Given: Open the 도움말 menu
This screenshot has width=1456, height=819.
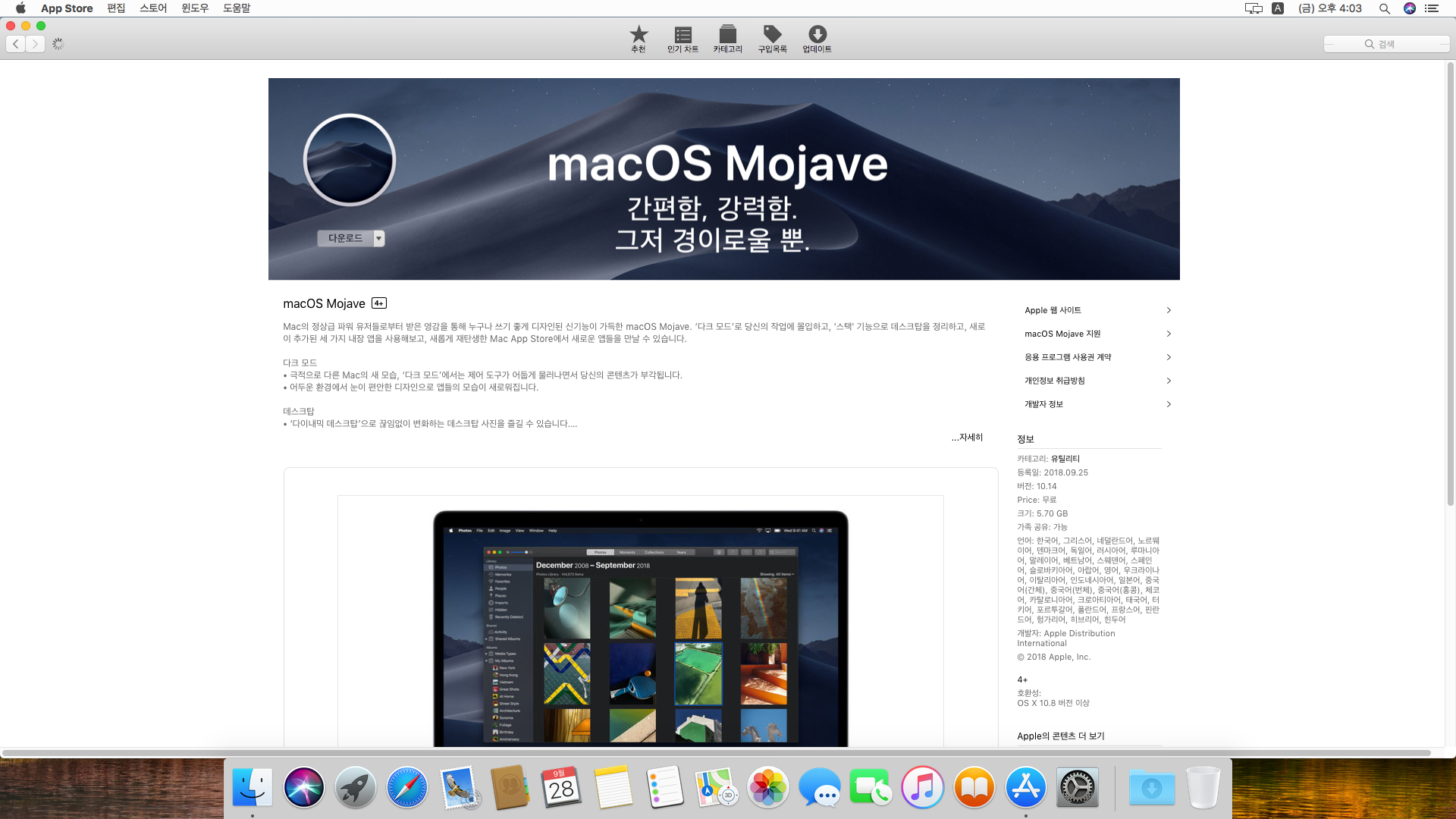Looking at the screenshot, I should (237, 8).
